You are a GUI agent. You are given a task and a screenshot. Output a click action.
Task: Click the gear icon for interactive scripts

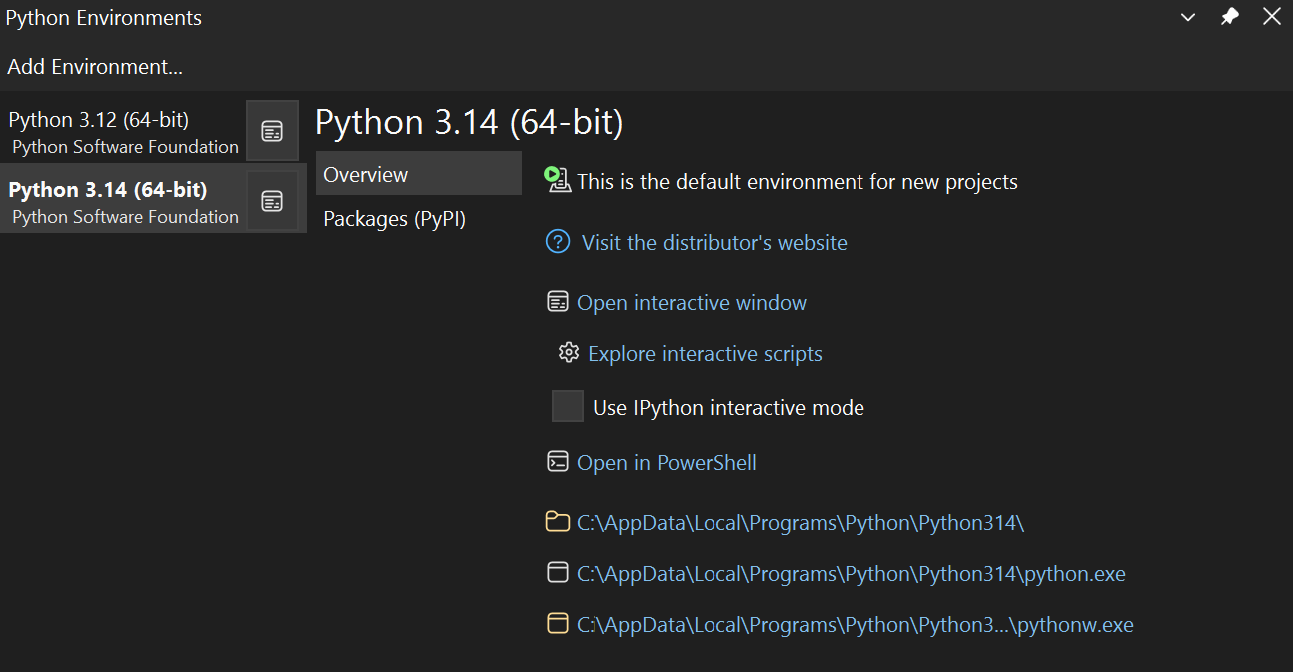568,352
